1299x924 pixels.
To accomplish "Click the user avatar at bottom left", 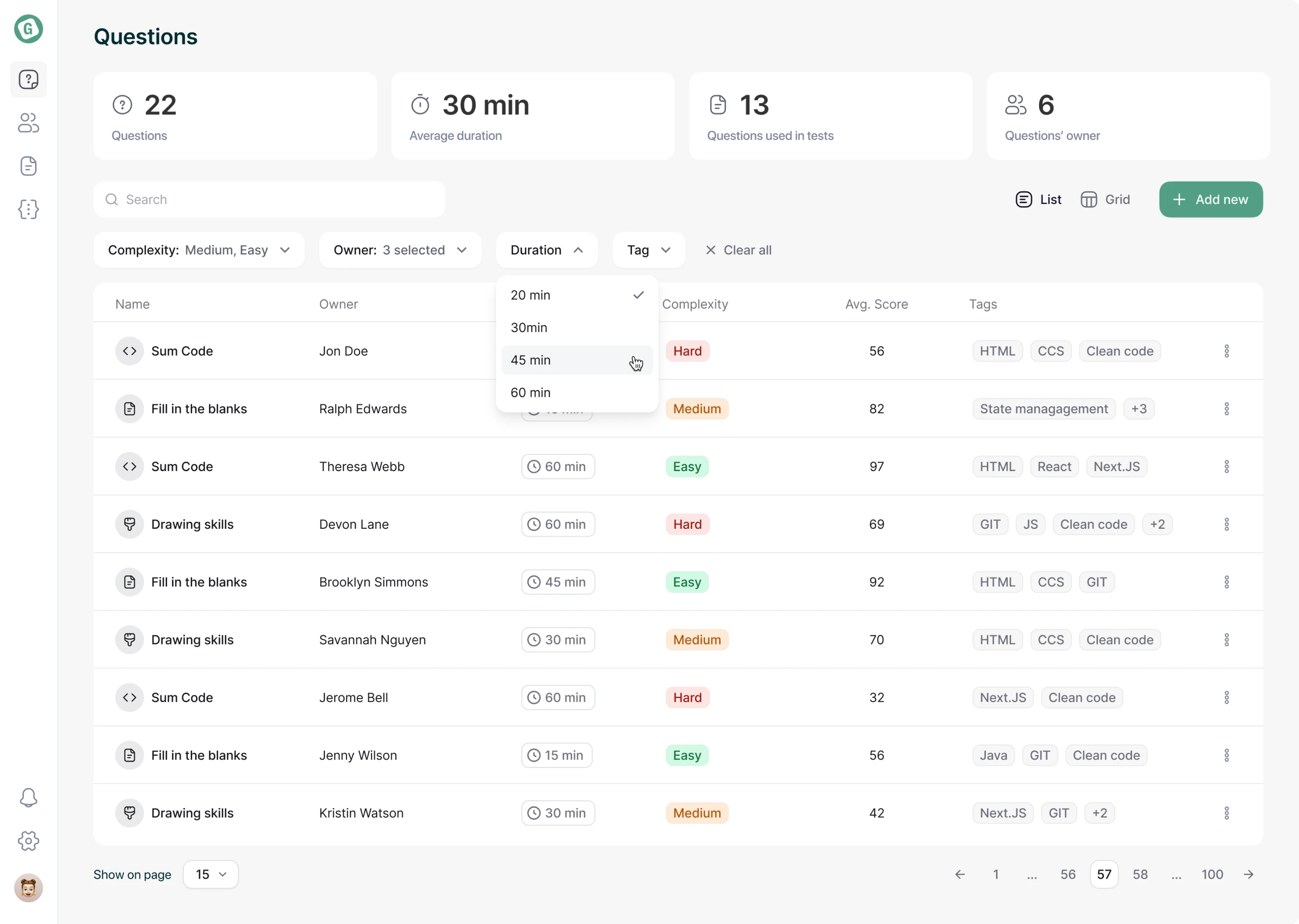I will click(29, 888).
